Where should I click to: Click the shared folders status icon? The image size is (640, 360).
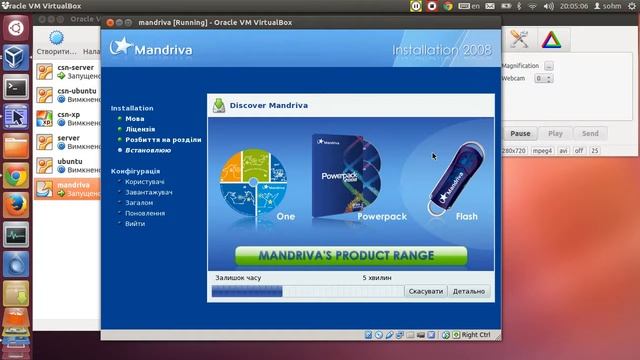coord(410,335)
